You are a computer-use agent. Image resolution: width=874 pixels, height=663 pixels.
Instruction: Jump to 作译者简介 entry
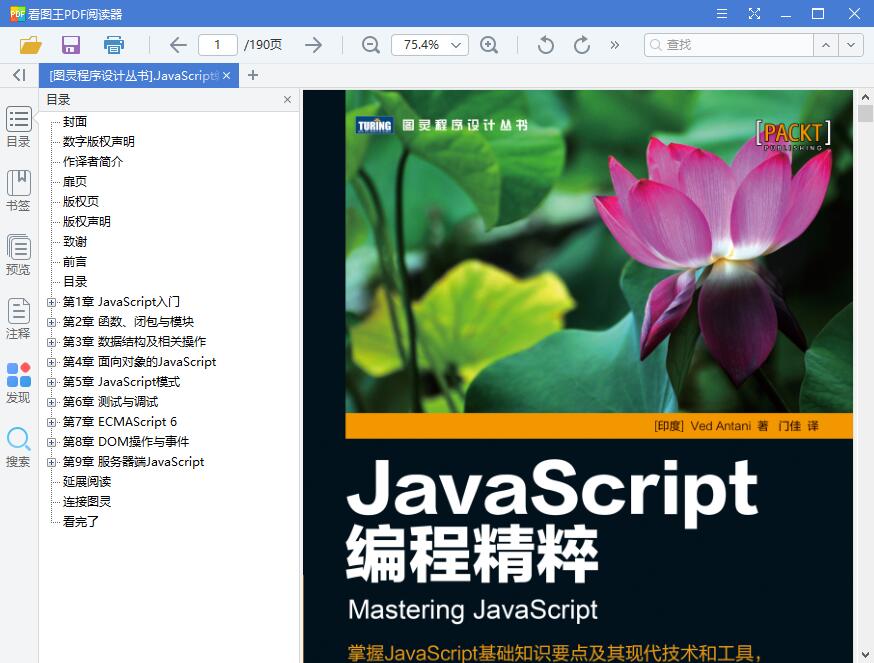93,162
